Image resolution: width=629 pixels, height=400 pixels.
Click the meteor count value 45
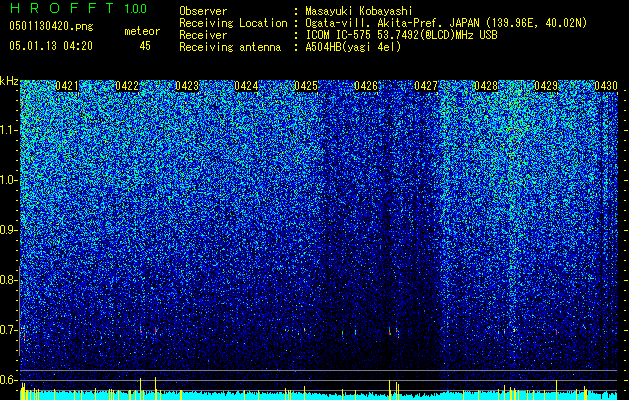[x=145, y=46]
